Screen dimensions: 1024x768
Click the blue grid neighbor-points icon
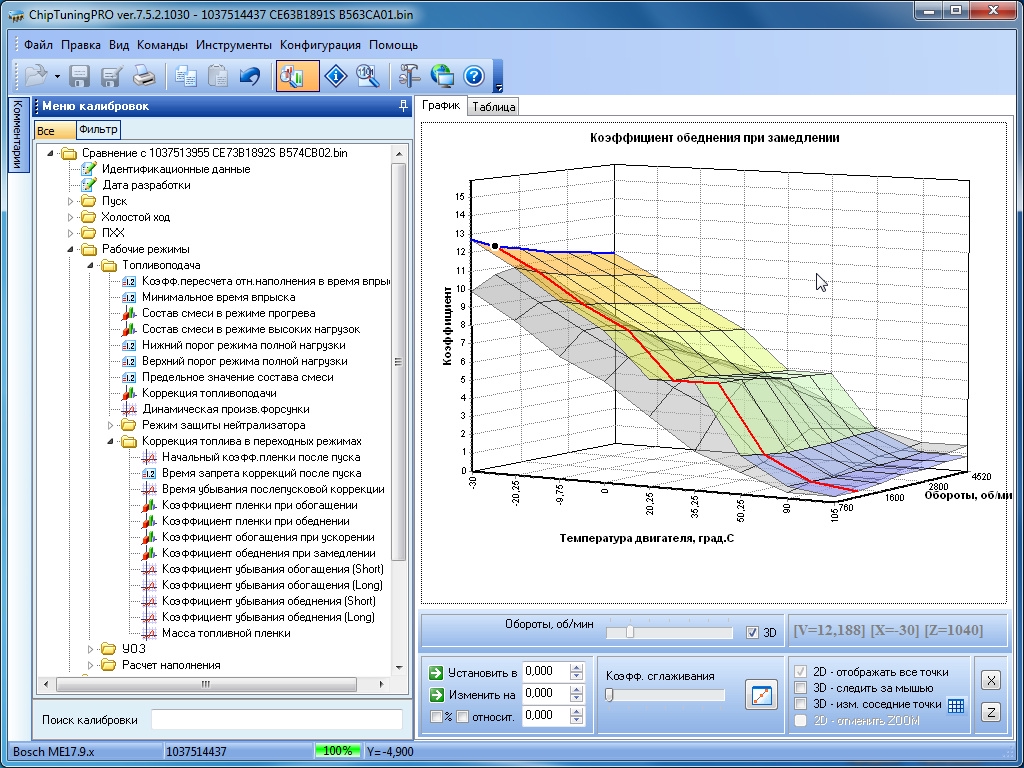click(x=955, y=705)
